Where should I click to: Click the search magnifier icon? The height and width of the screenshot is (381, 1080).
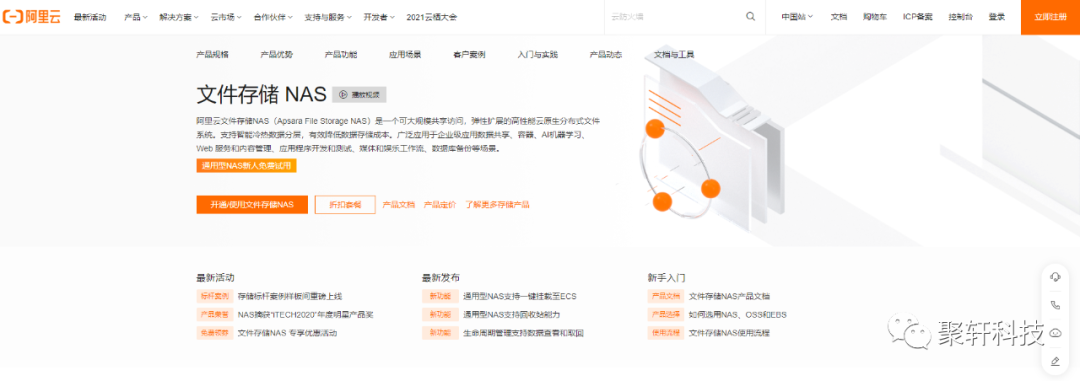[x=750, y=17]
